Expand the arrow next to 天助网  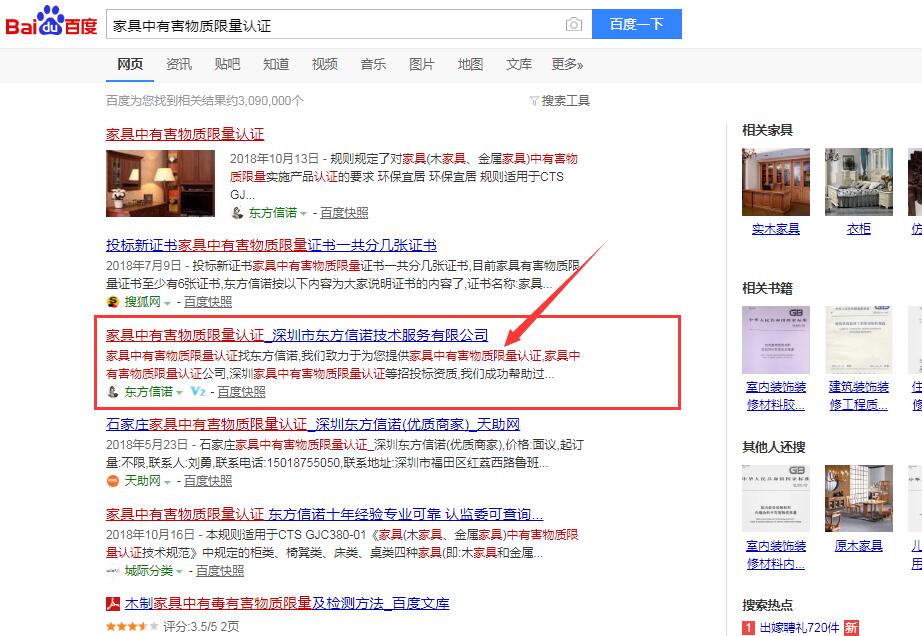click(168, 482)
